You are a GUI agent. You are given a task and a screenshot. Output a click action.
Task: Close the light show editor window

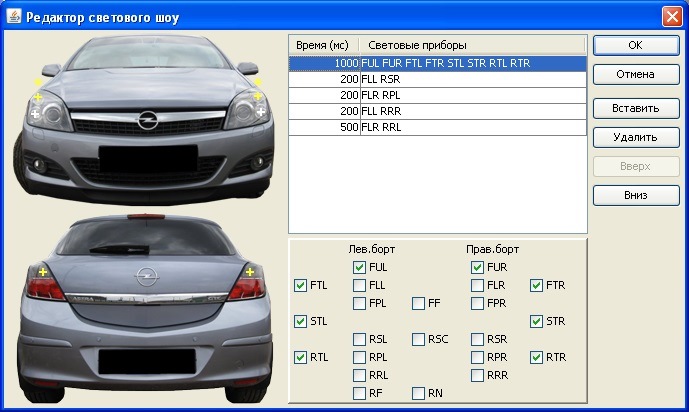point(672,17)
